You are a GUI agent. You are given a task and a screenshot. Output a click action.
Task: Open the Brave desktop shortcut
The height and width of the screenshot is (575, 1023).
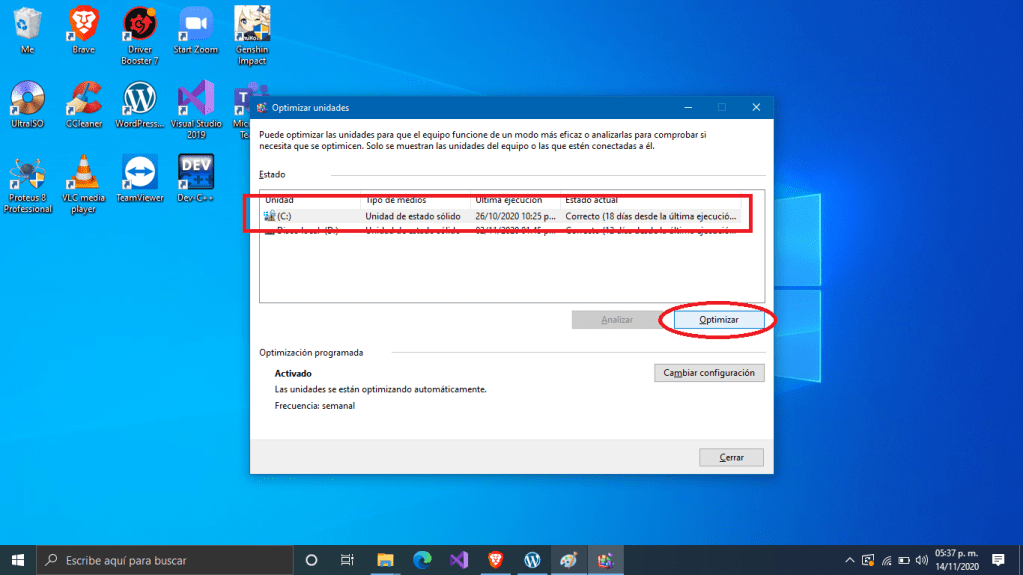pos(84,30)
